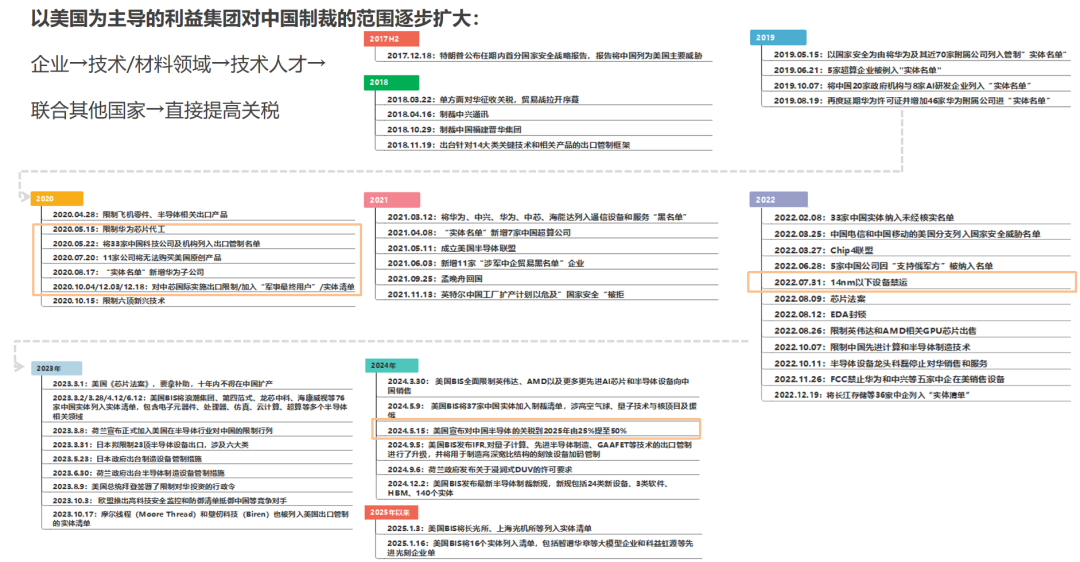The image size is (1080, 562).
Task: Click the teal 2024年 label
Action: click(x=391, y=366)
